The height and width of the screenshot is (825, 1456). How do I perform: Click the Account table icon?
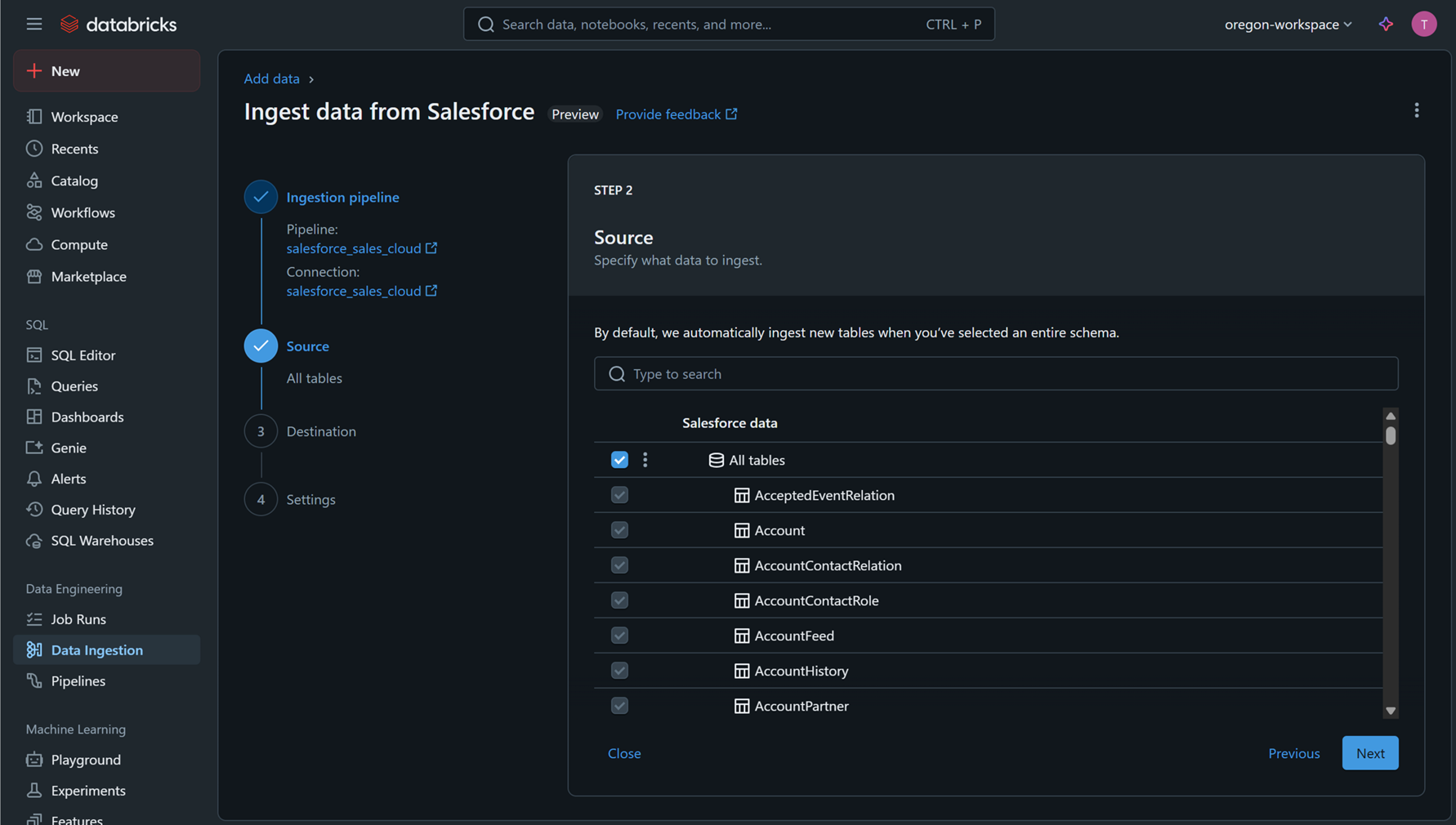pos(741,530)
